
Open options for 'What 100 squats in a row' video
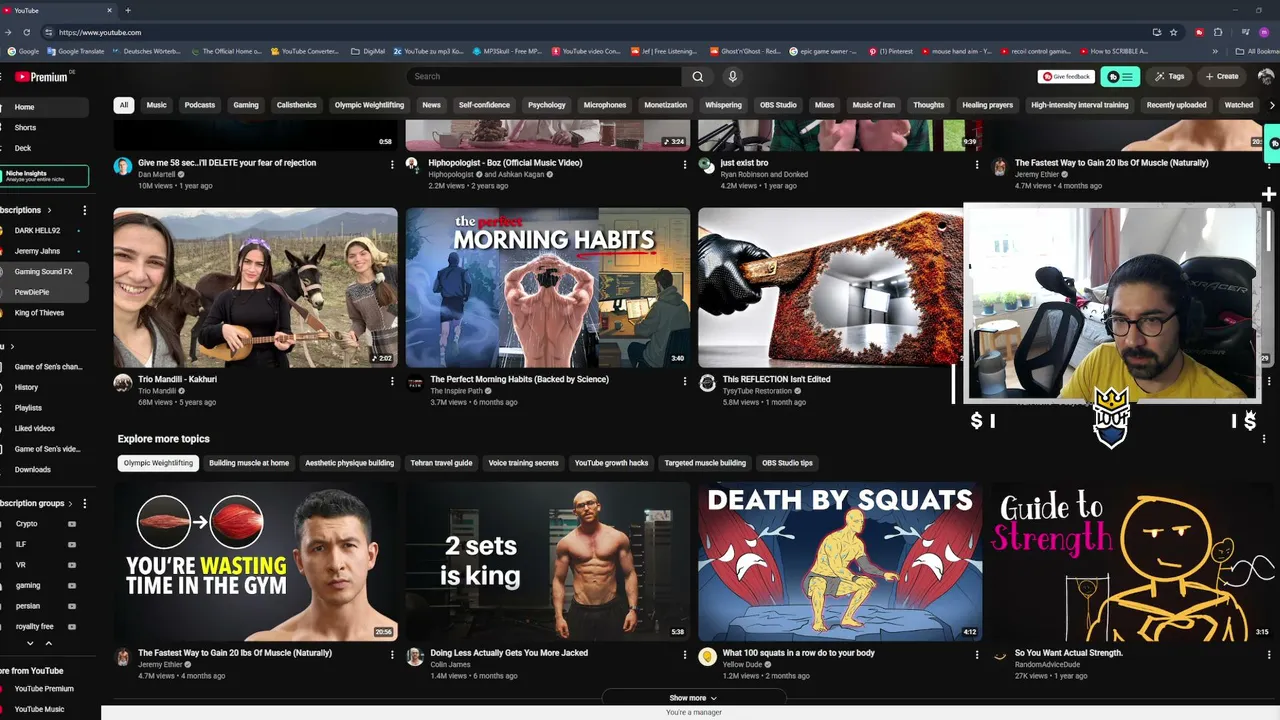pyautogui.click(x=977, y=655)
